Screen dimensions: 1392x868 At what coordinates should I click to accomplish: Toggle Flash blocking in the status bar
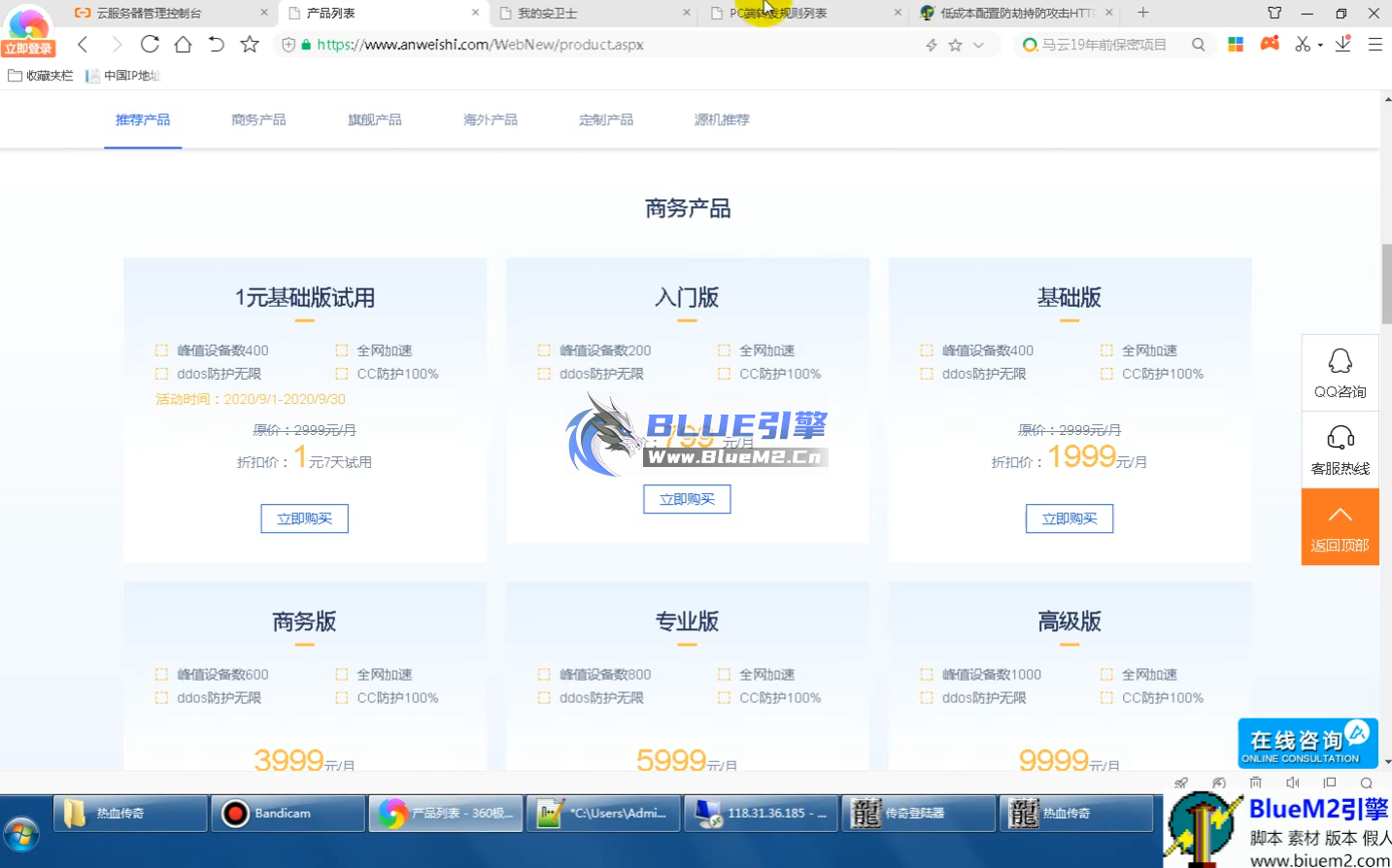tap(1219, 783)
